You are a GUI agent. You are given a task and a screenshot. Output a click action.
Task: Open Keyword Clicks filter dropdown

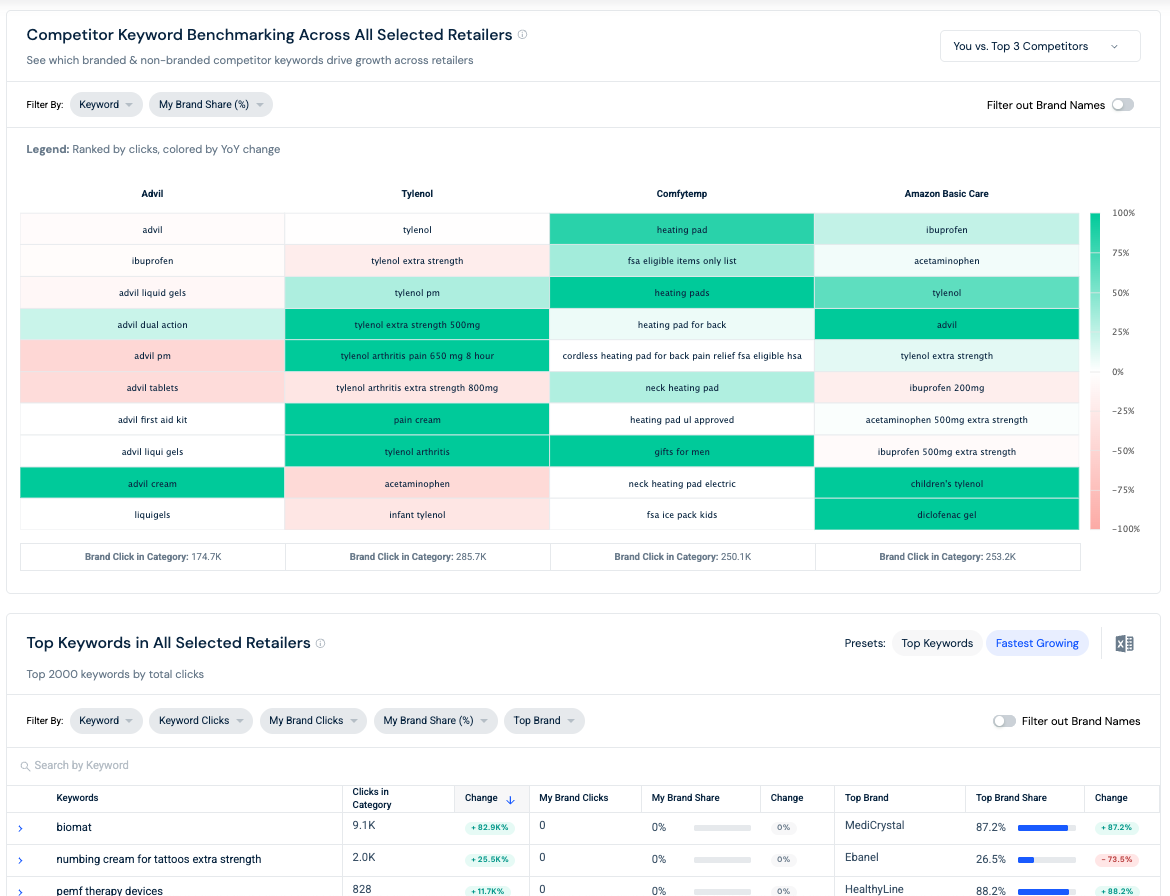[201, 721]
